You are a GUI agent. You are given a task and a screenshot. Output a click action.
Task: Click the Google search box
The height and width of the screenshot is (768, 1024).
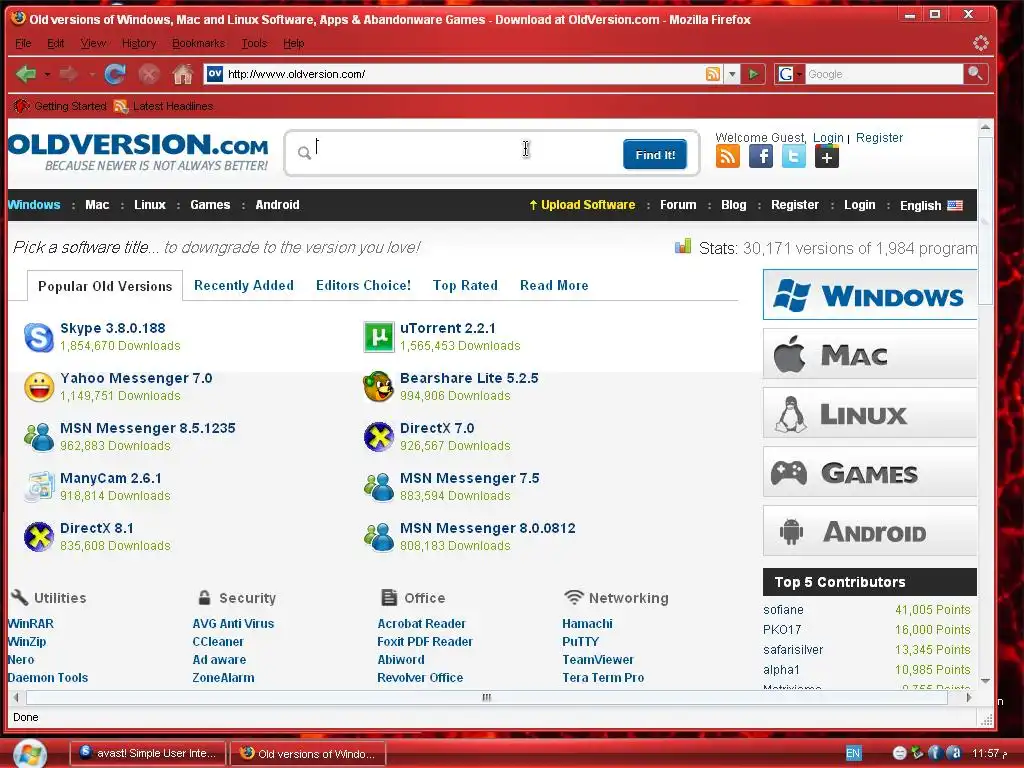pos(884,74)
